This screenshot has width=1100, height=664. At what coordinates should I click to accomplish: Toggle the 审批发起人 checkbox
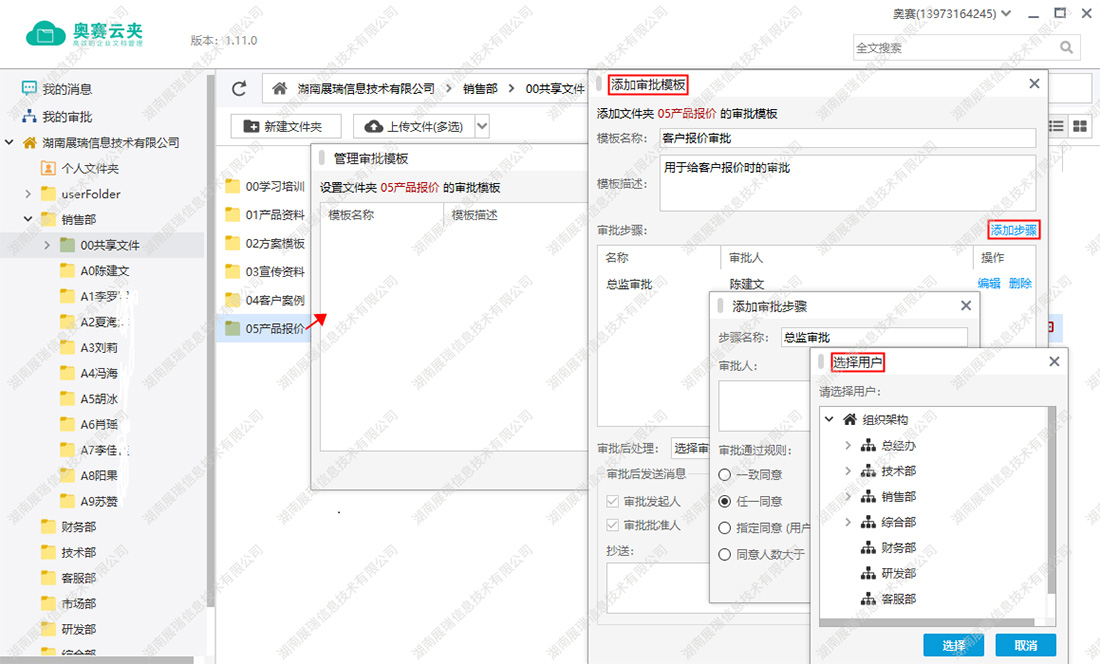tap(613, 501)
